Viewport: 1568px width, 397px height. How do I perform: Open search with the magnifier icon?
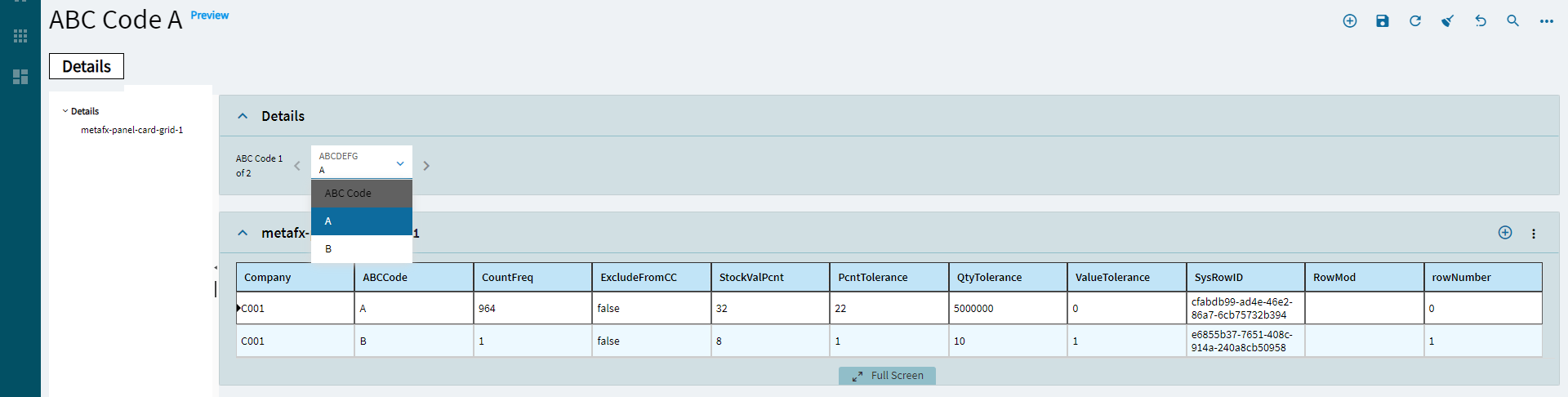1513,21
